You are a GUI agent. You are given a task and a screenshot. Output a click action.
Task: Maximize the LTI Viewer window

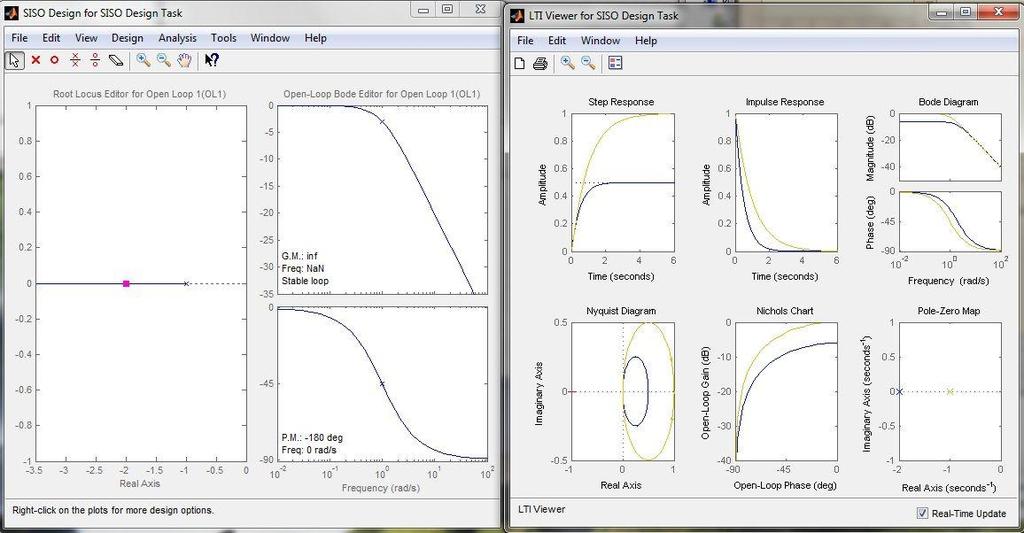(966, 11)
